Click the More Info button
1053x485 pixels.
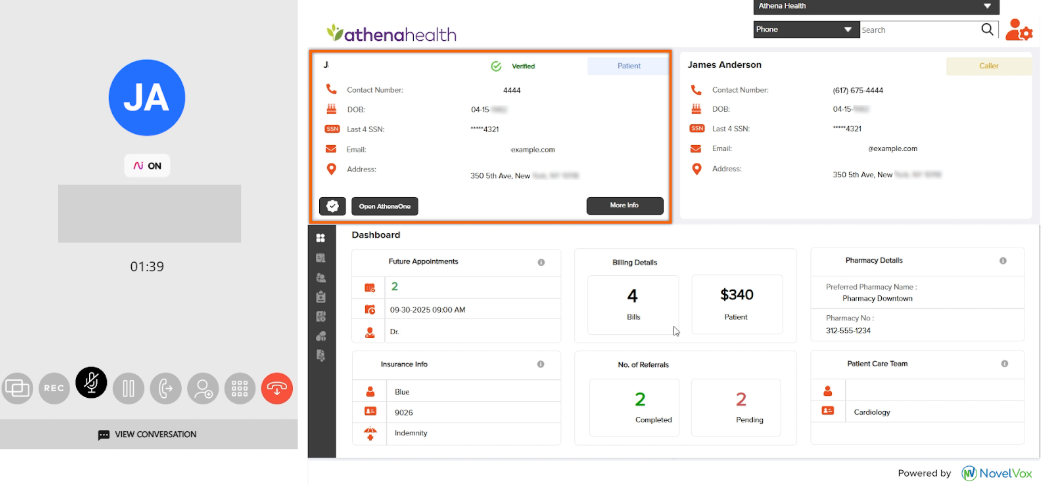[625, 206]
